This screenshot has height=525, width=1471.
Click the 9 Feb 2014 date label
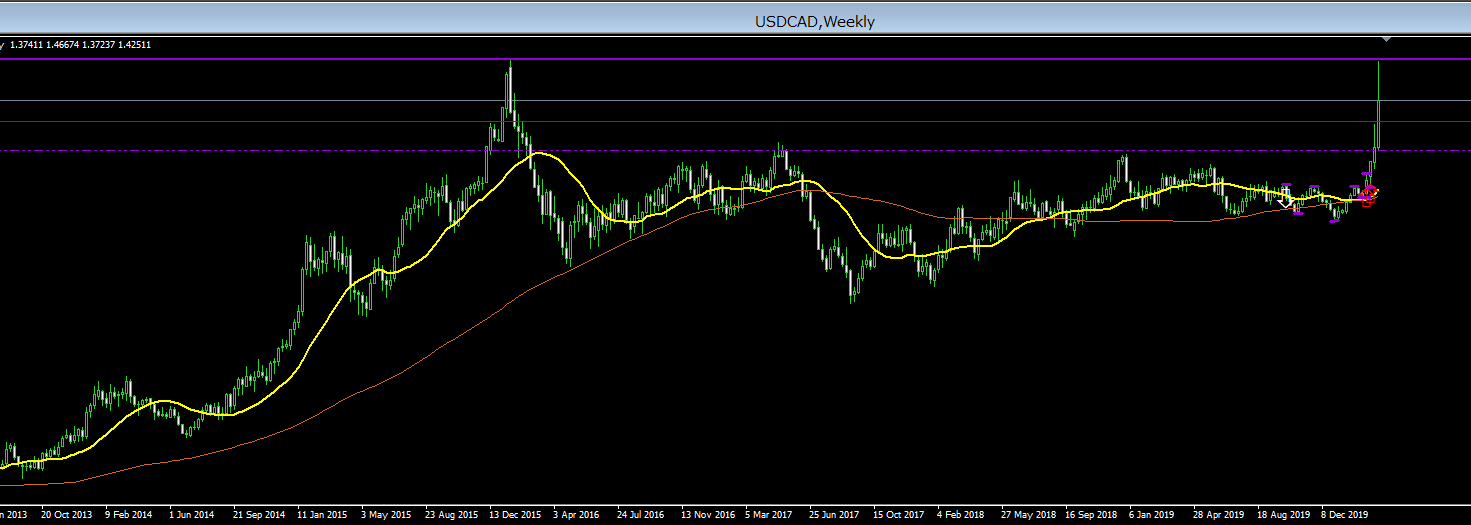[129, 515]
